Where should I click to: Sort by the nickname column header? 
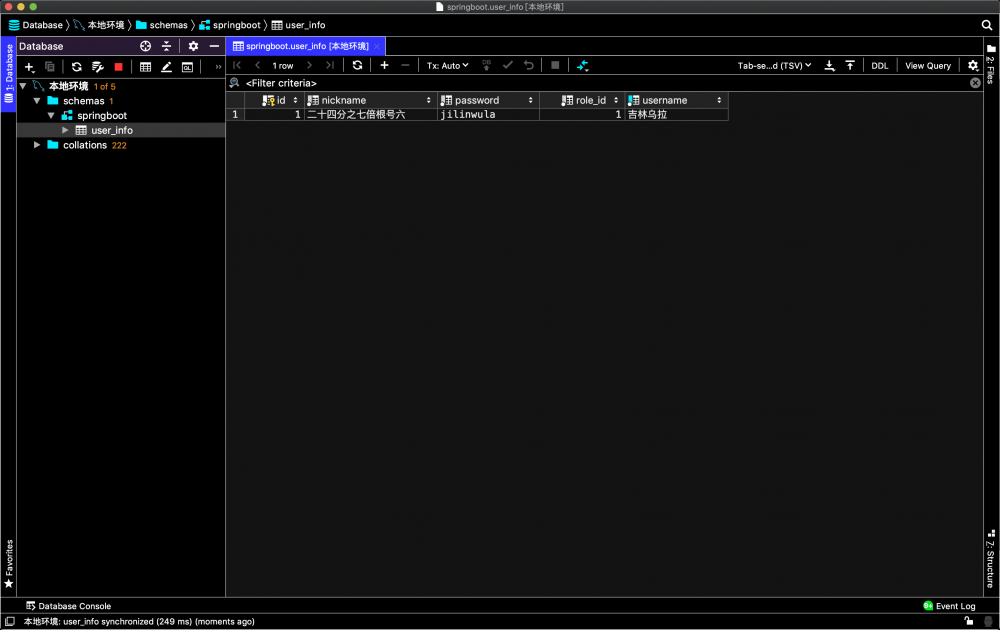click(x=371, y=100)
